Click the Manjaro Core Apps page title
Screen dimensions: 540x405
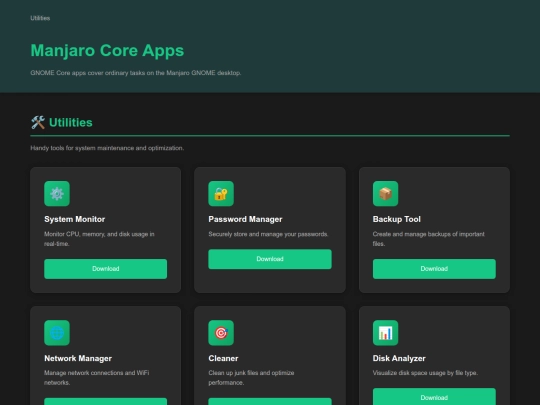[x=107, y=51]
